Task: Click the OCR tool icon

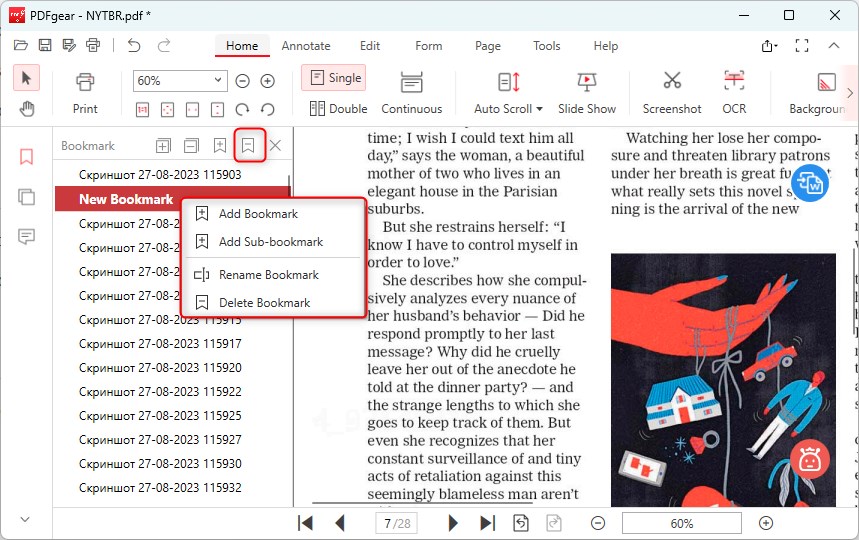Action: pyautogui.click(x=734, y=91)
